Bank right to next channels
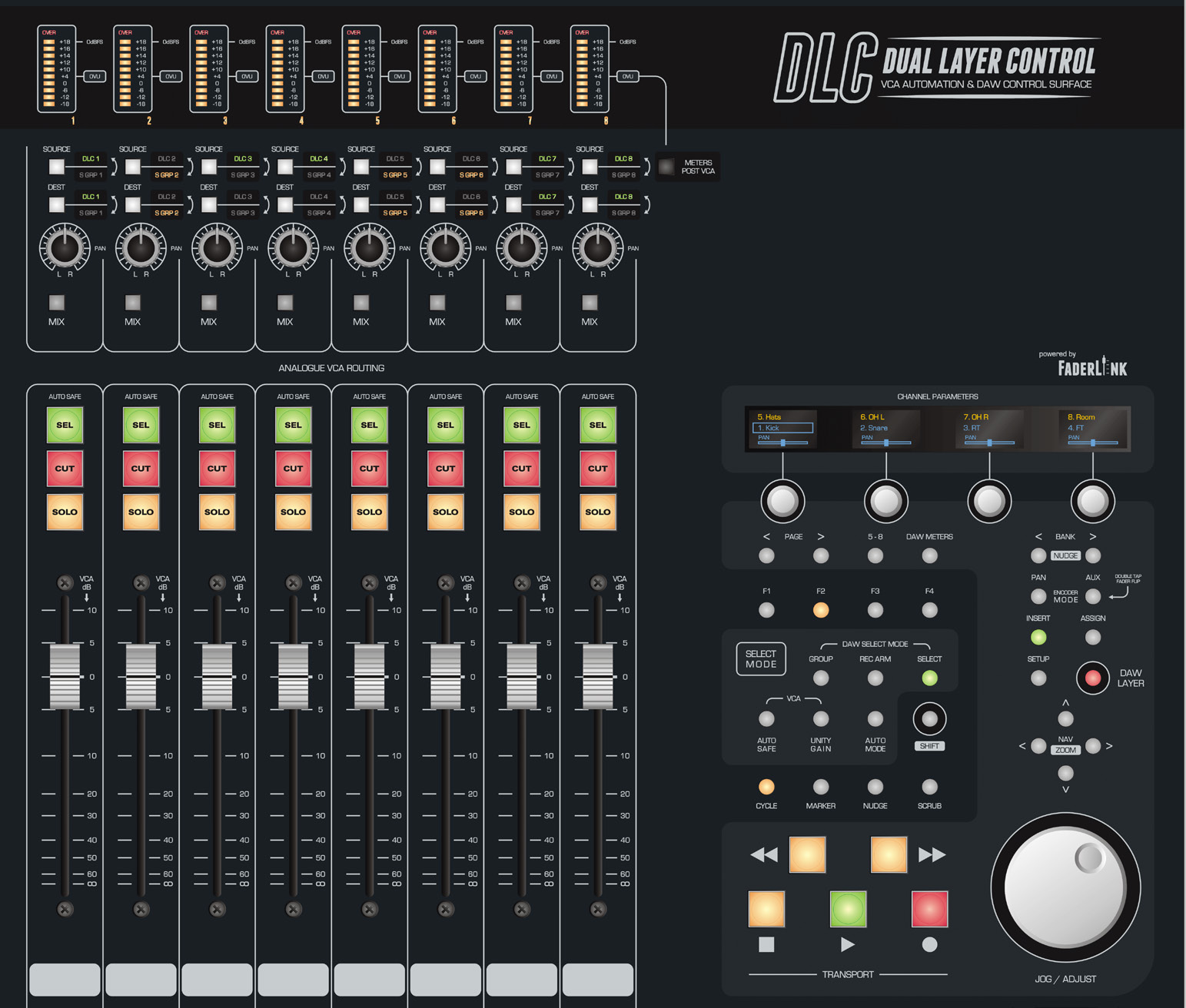 [1093, 555]
